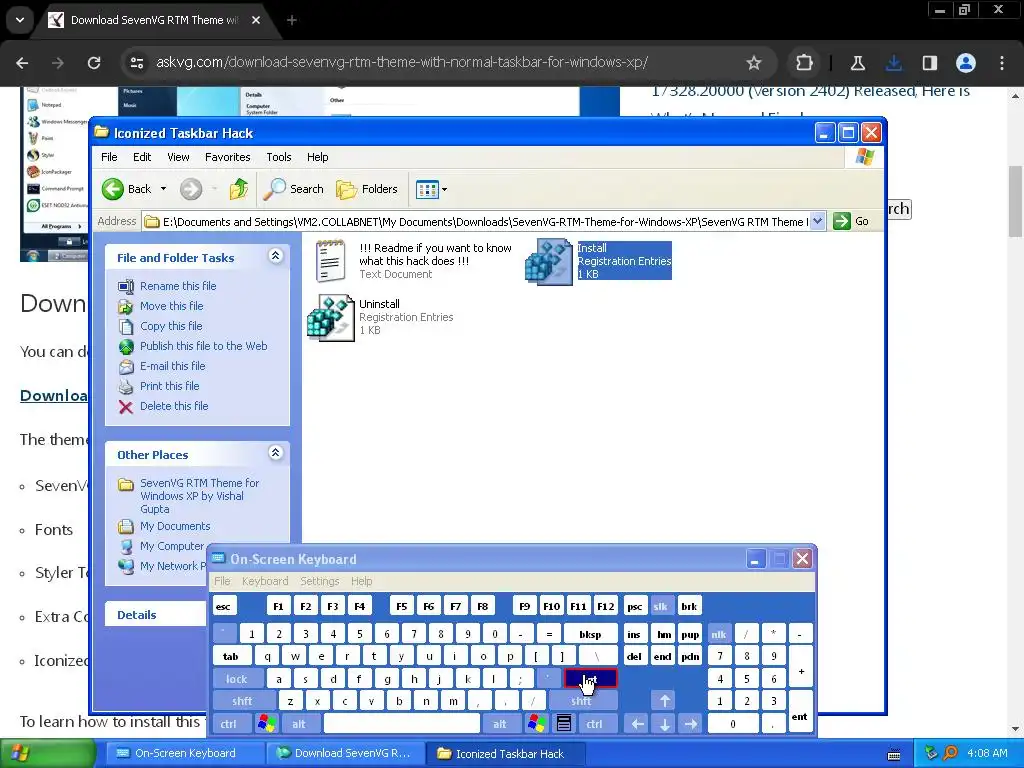Open Keyboard menu in On-Screen Keyboard
The image size is (1024, 768).
(264, 581)
